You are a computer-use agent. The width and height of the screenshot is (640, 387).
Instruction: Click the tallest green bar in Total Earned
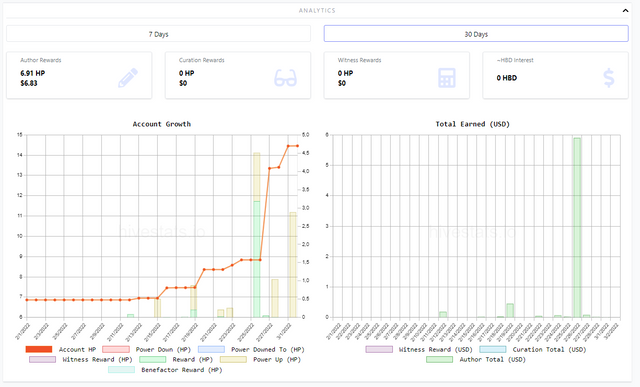coord(577,228)
